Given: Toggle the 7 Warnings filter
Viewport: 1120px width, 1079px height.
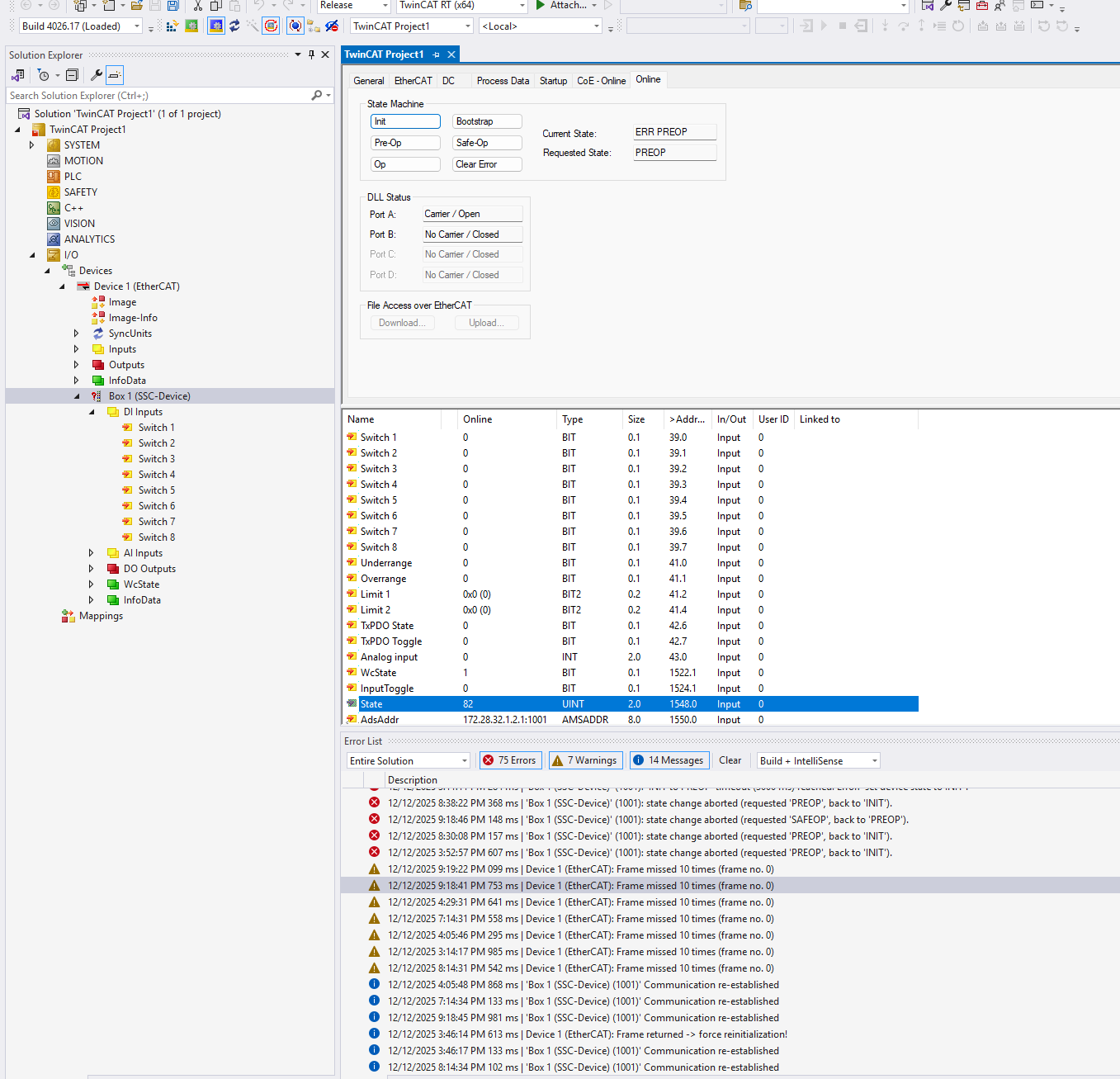Looking at the screenshot, I should click(585, 760).
